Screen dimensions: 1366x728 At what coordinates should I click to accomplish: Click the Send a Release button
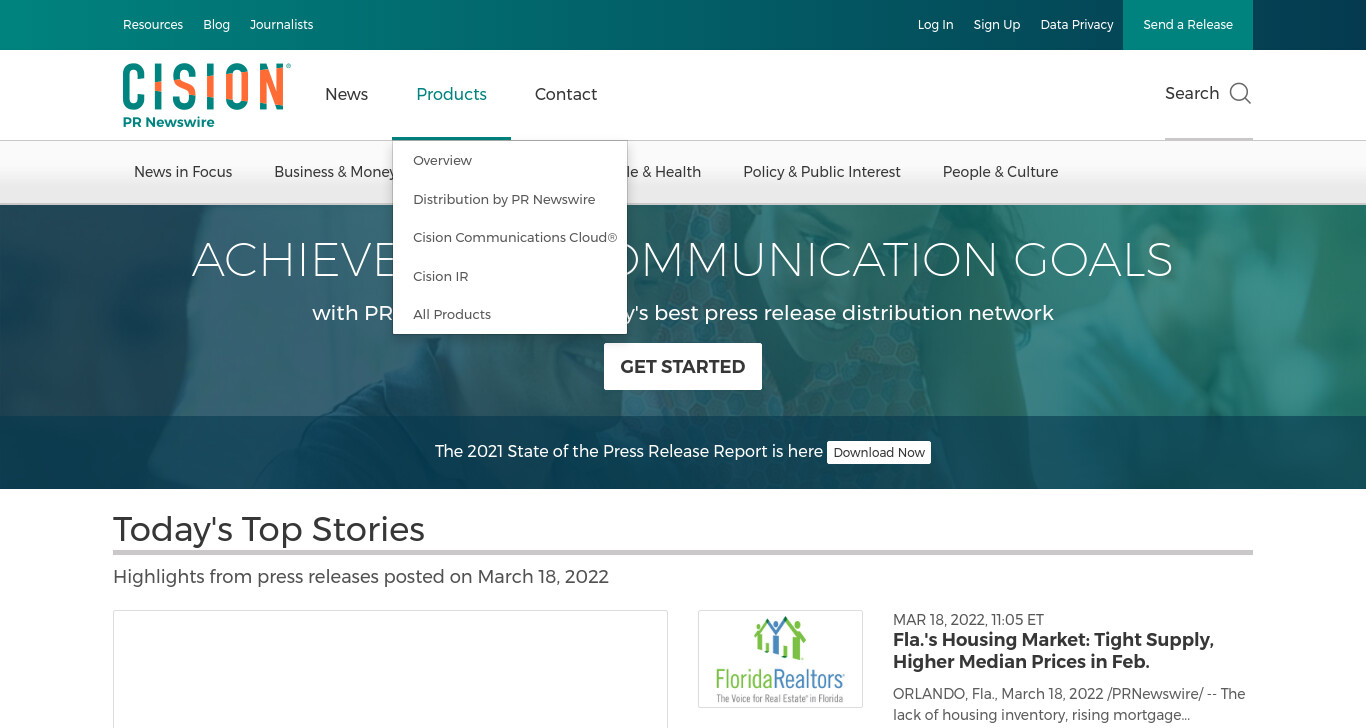[x=1188, y=25]
